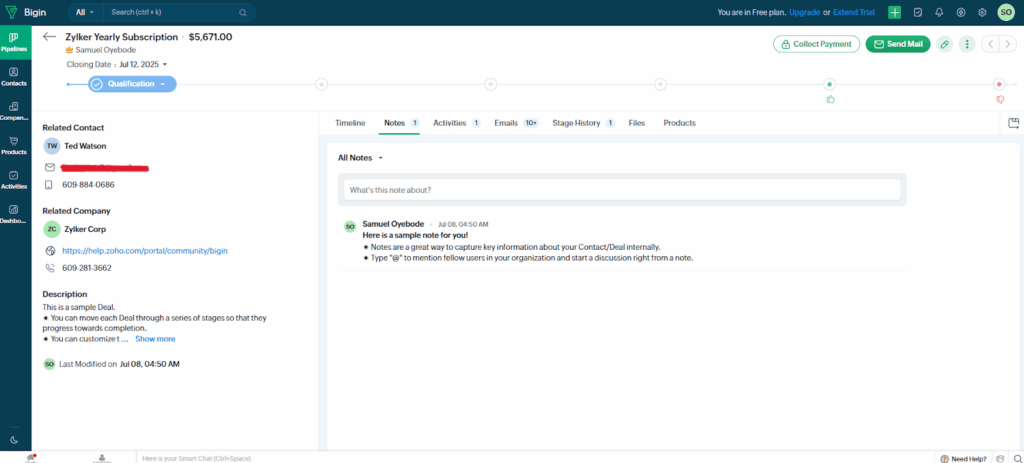This screenshot has width=1024, height=463.
Task: Toggle dark mode with the moon icon
Action: 14,440
